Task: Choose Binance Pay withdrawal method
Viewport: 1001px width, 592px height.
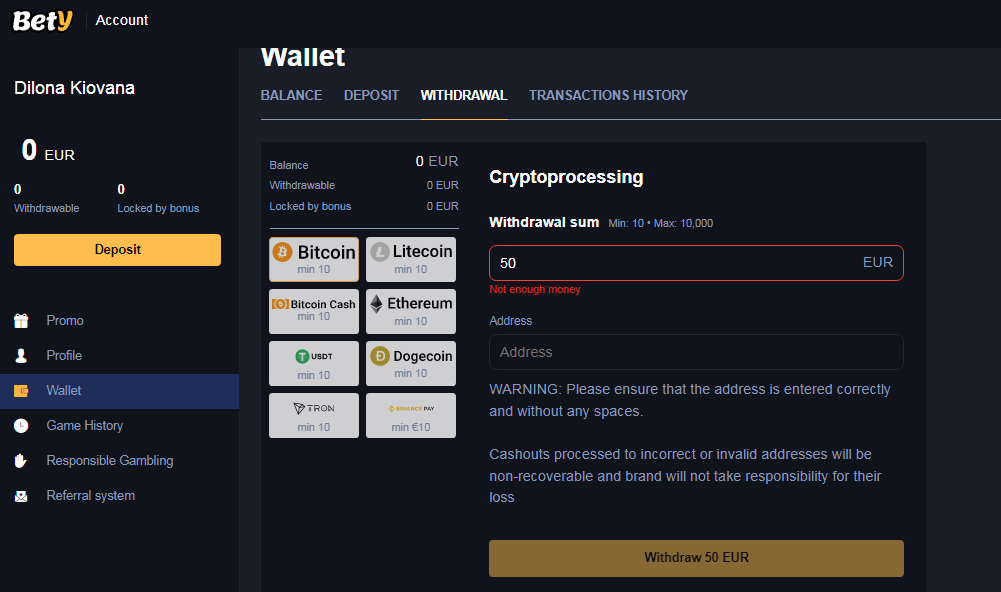Action: [x=410, y=415]
